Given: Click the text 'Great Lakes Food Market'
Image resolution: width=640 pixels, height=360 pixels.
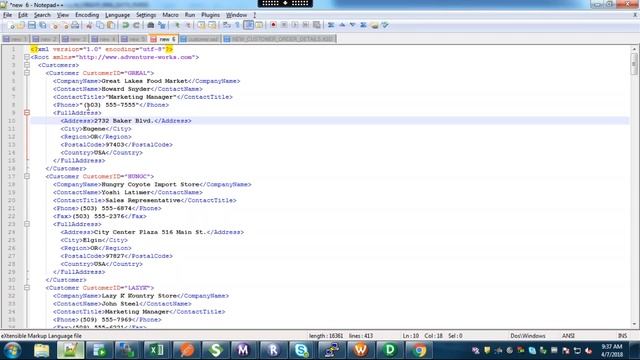Looking at the screenshot, I should pos(144,81).
